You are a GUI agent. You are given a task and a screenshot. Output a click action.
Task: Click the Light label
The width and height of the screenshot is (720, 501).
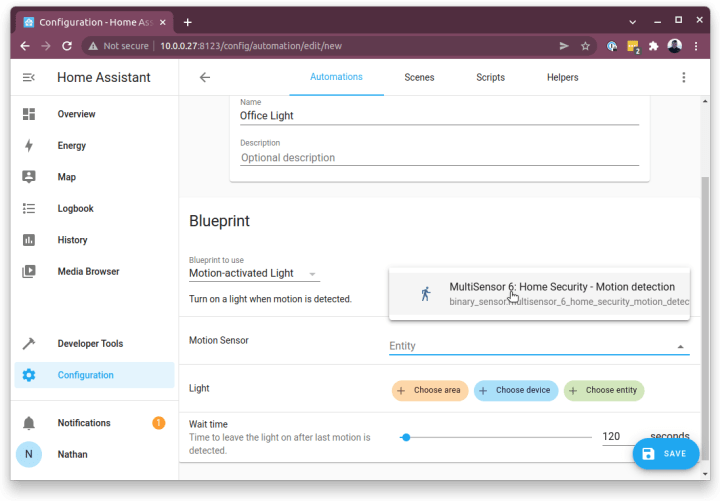pos(199,388)
